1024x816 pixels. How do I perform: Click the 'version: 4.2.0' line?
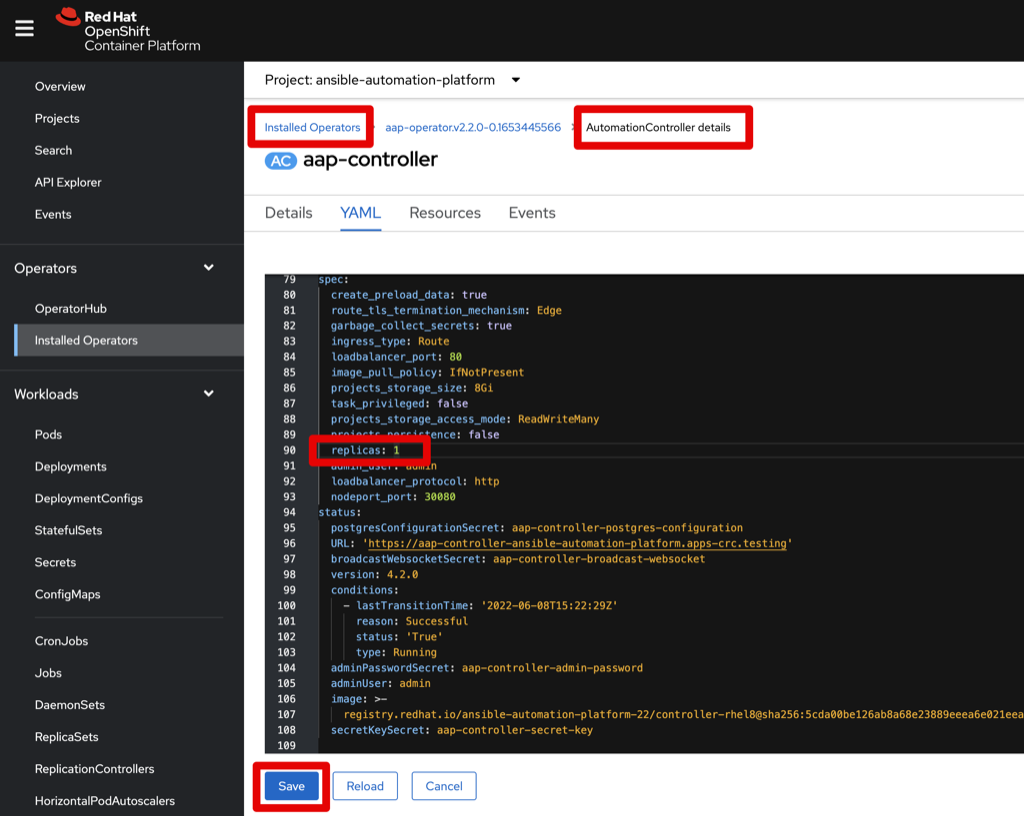pos(374,574)
